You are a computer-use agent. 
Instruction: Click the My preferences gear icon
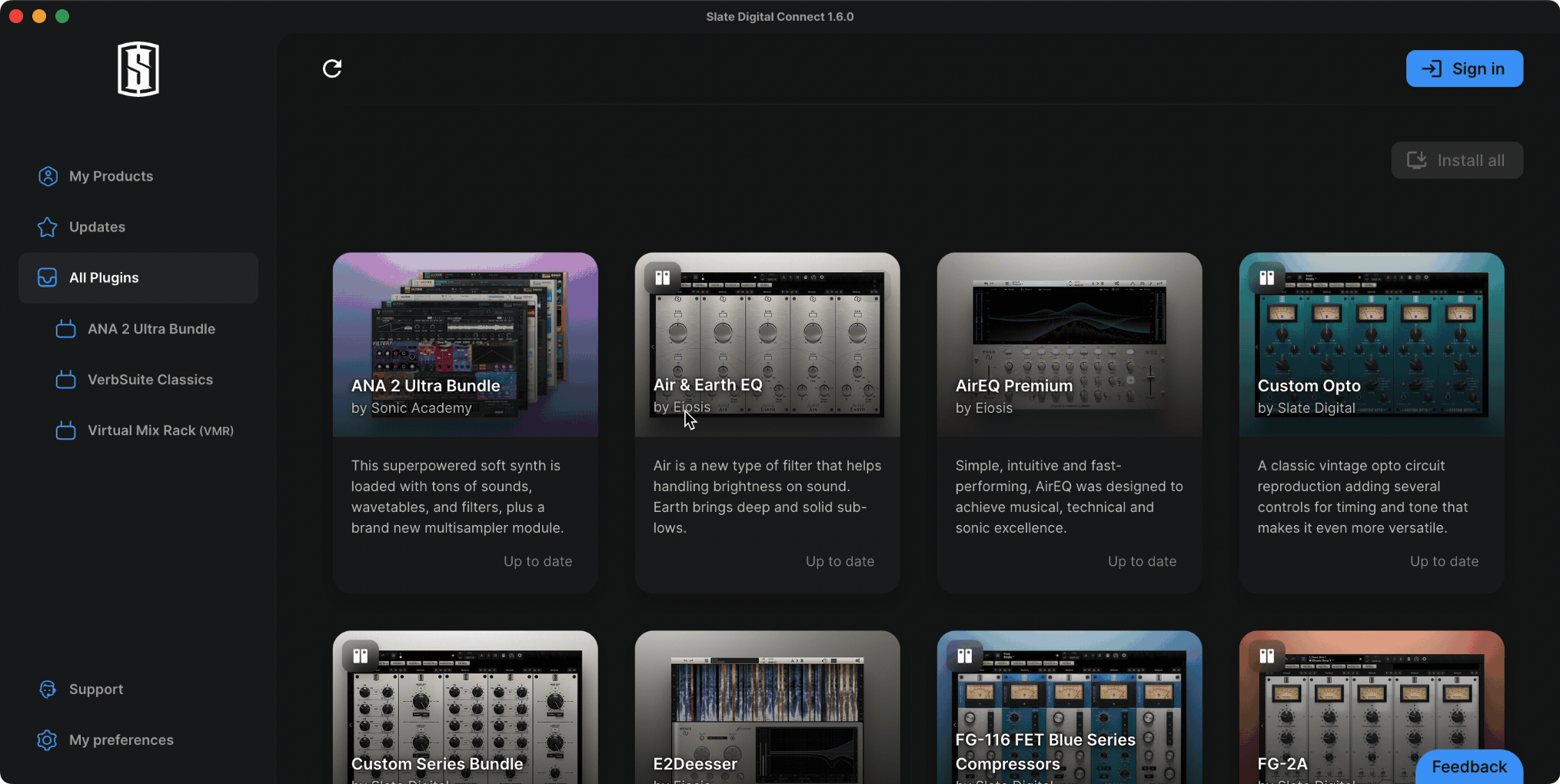48,740
